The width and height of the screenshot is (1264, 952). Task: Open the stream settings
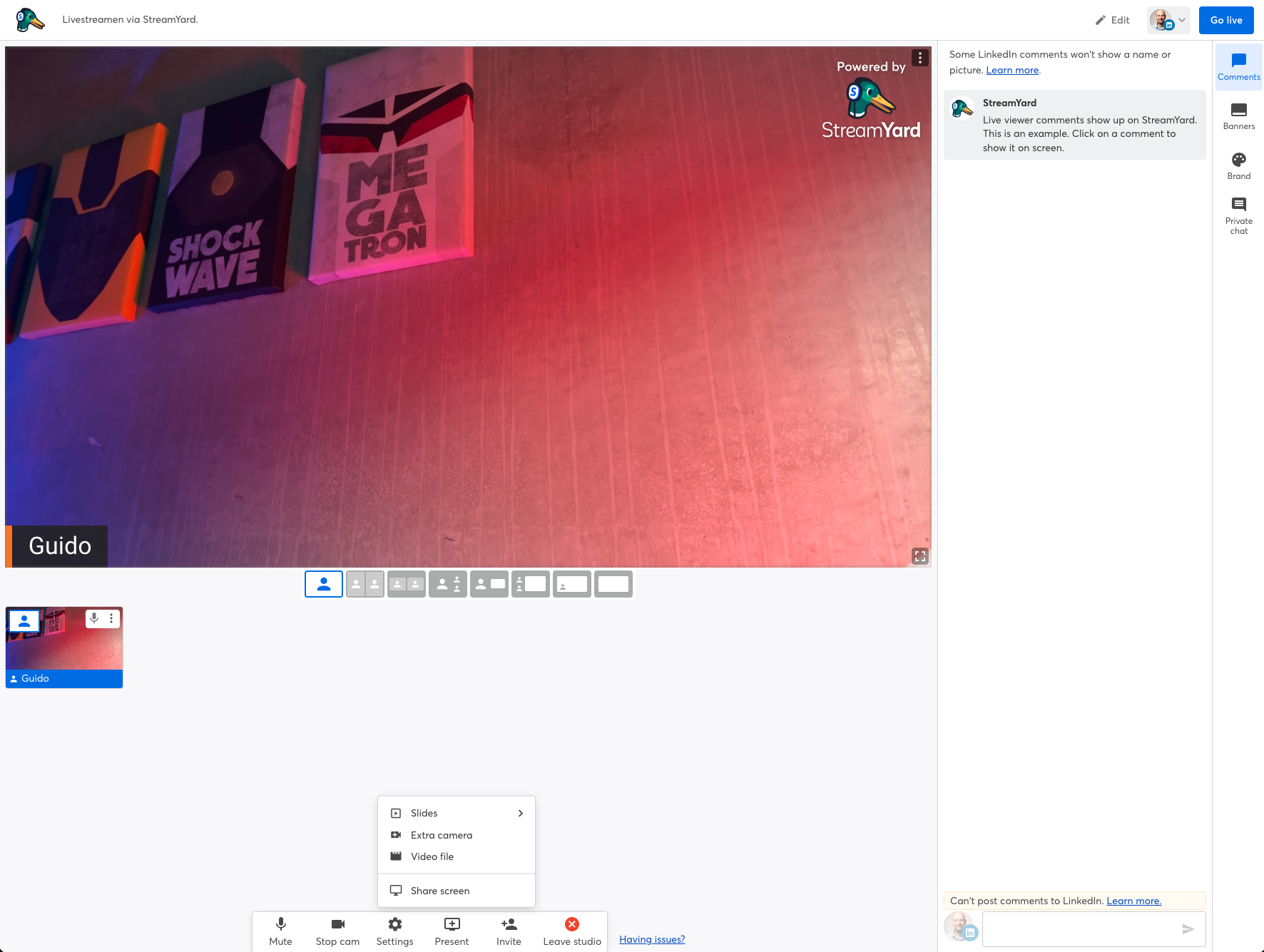(394, 931)
